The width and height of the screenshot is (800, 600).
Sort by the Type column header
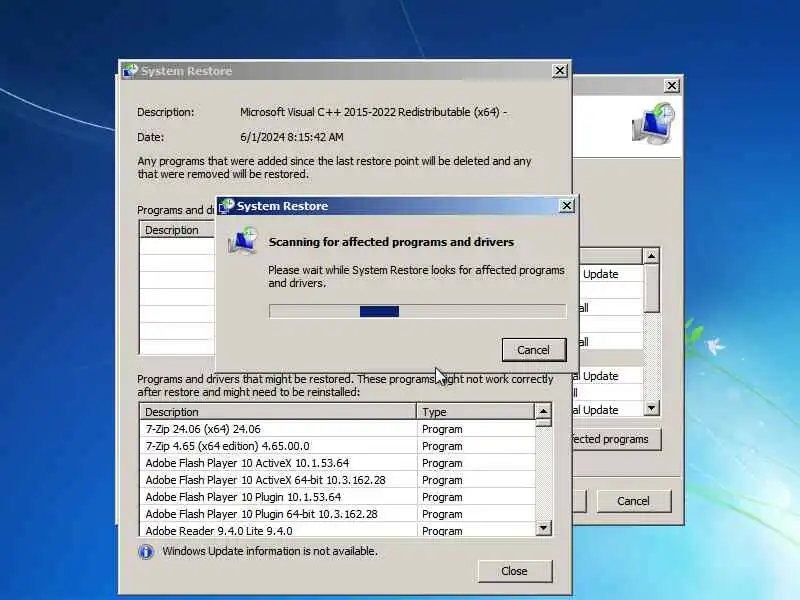click(x=476, y=412)
